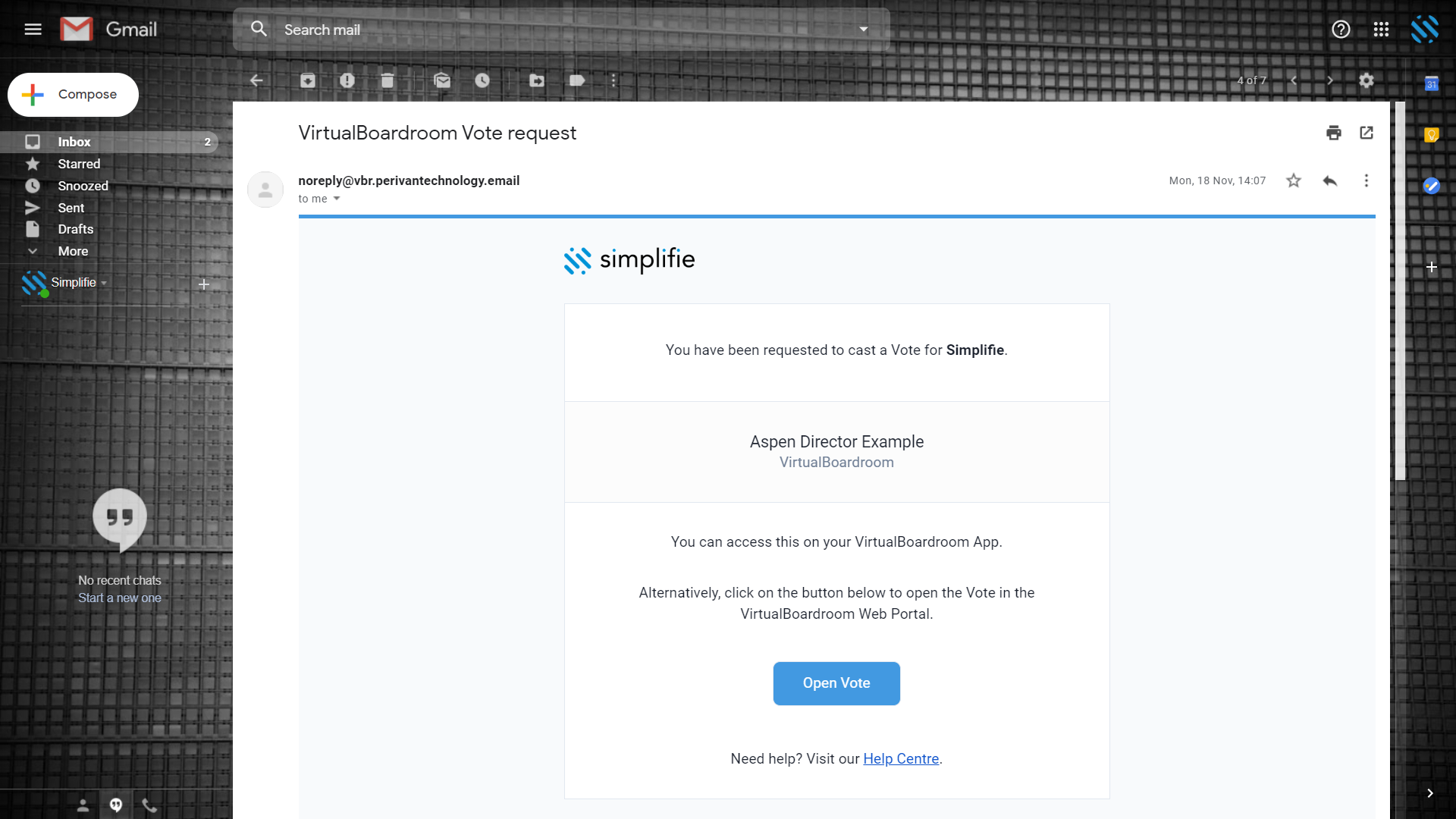Click the email vertical scrollbar
The image size is (1456, 819).
1400,290
